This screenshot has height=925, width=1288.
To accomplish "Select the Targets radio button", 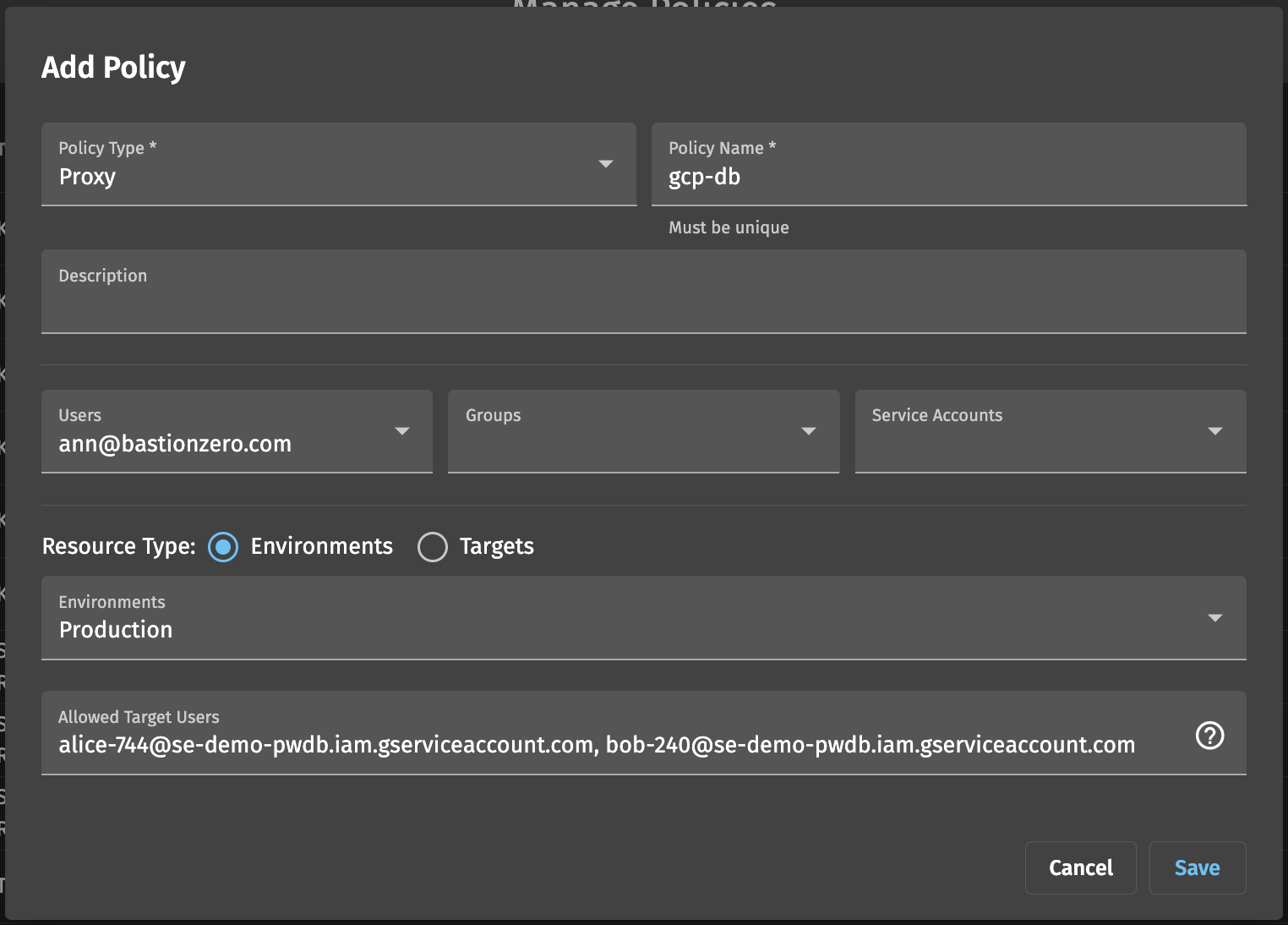I will (433, 547).
